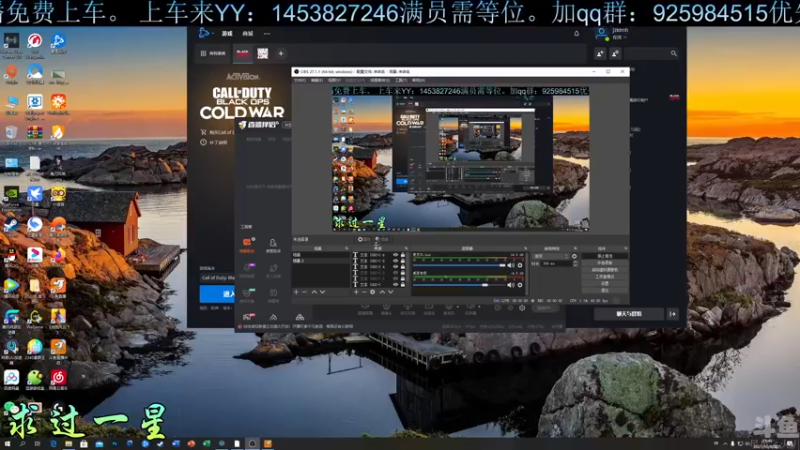
Task: Open Battle.net 商城 tab
Action: pyautogui.click(x=248, y=34)
